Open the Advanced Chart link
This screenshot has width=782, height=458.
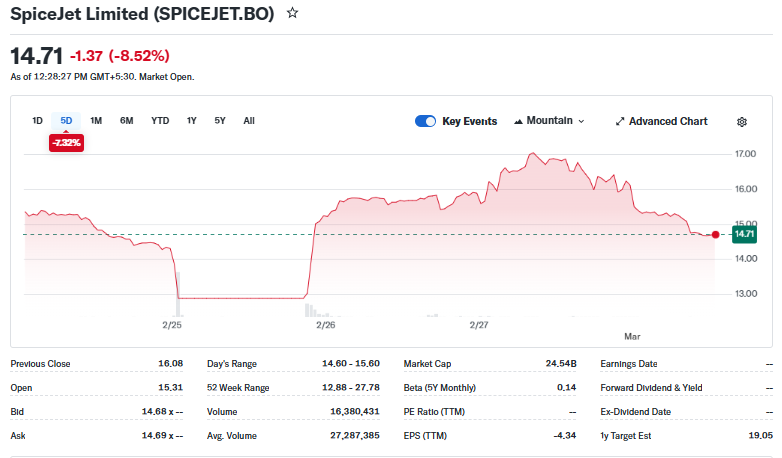click(661, 121)
